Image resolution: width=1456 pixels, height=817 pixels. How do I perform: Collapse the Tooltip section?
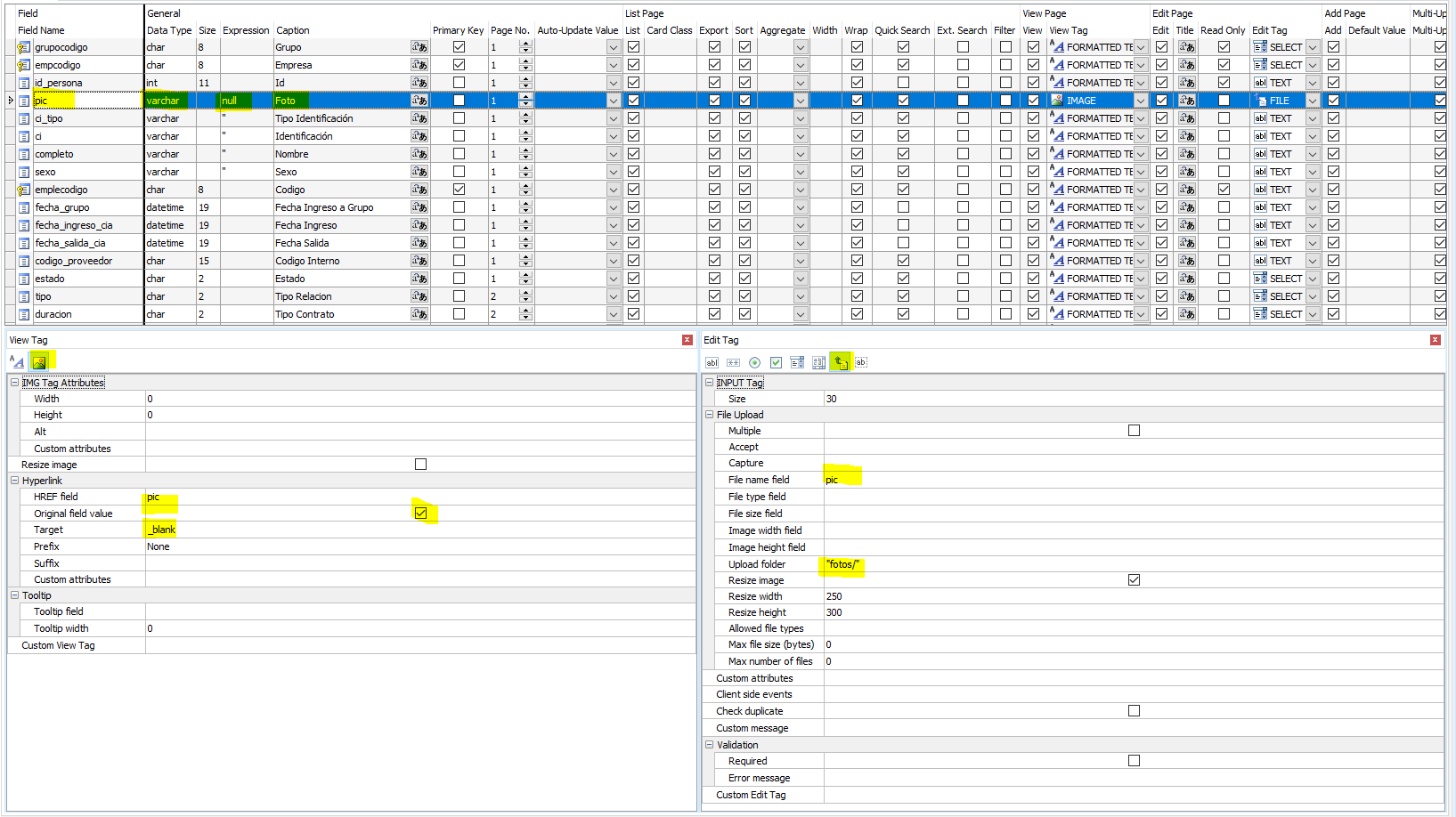14,595
